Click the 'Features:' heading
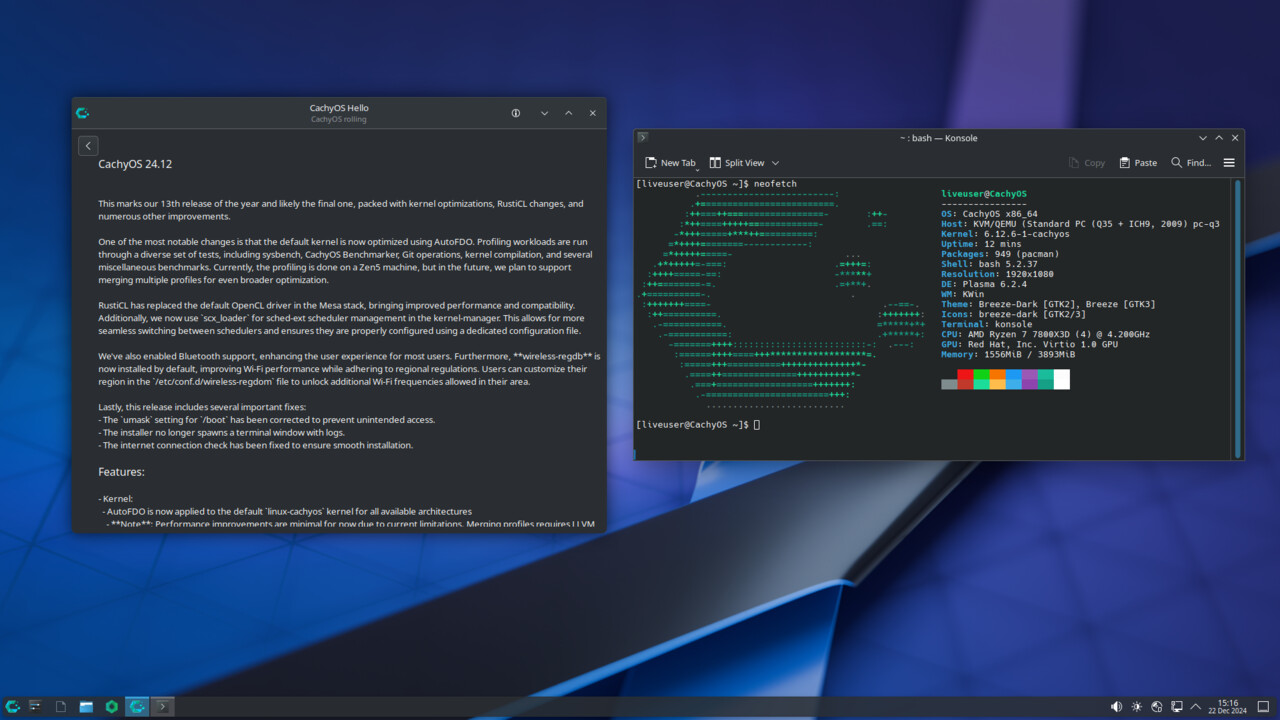 coord(121,472)
